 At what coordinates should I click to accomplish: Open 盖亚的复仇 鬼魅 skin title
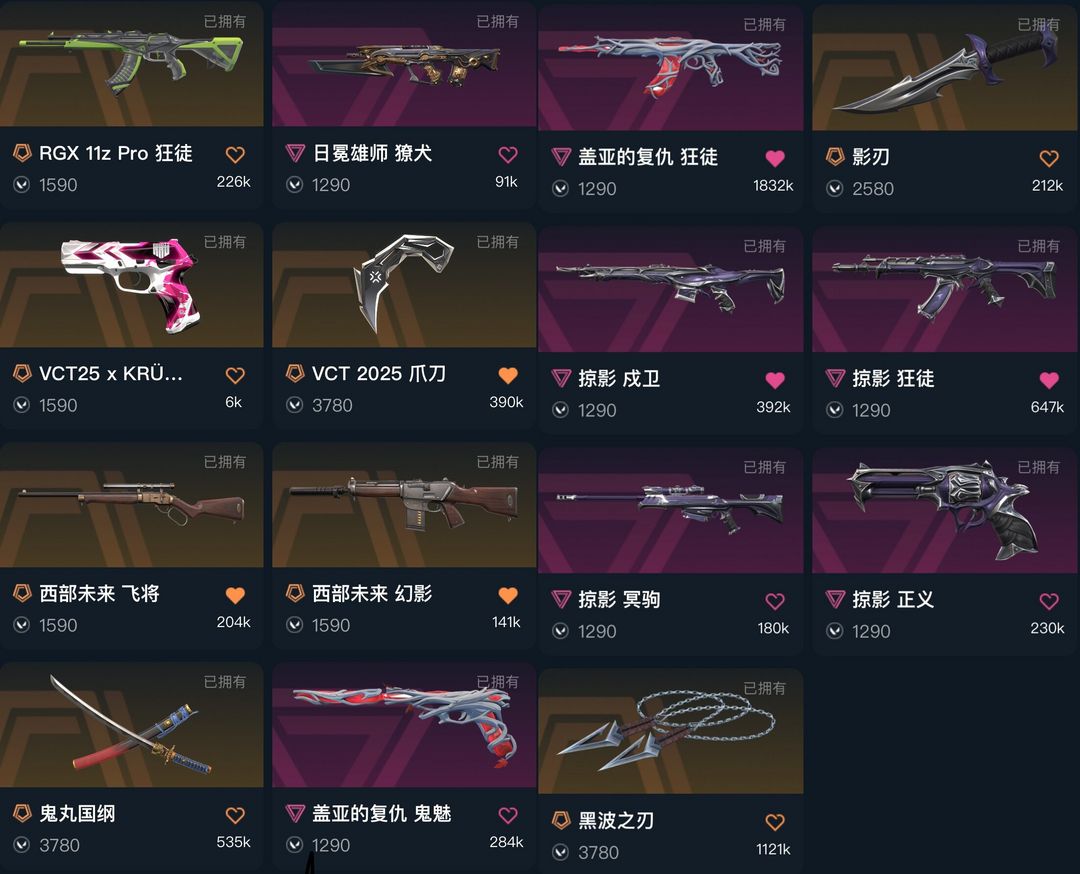click(x=381, y=813)
